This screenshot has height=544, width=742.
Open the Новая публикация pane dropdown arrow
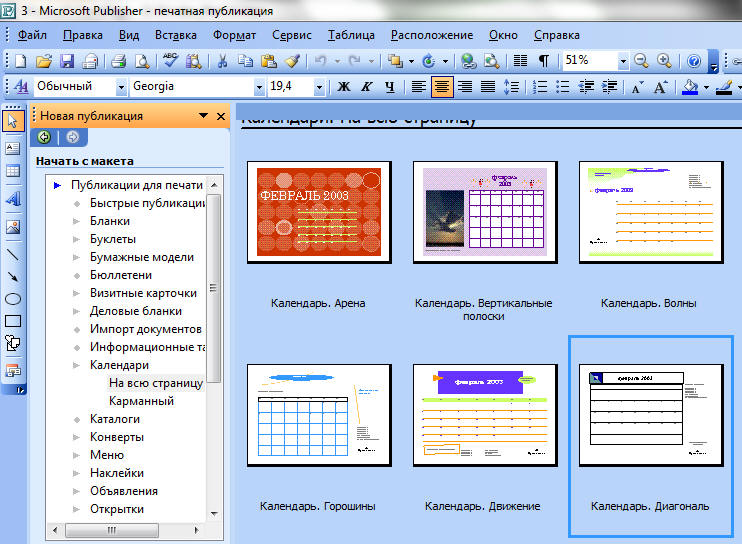[203, 116]
